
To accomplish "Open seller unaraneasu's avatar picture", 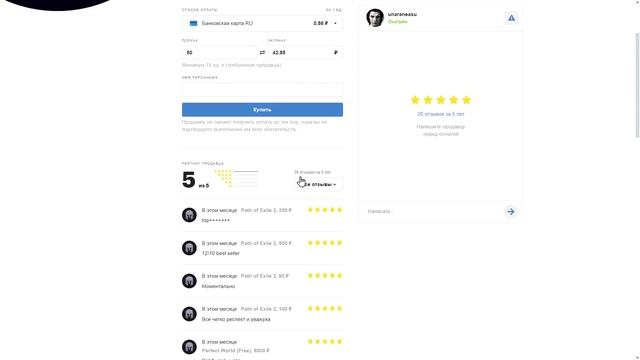I will (375, 18).
